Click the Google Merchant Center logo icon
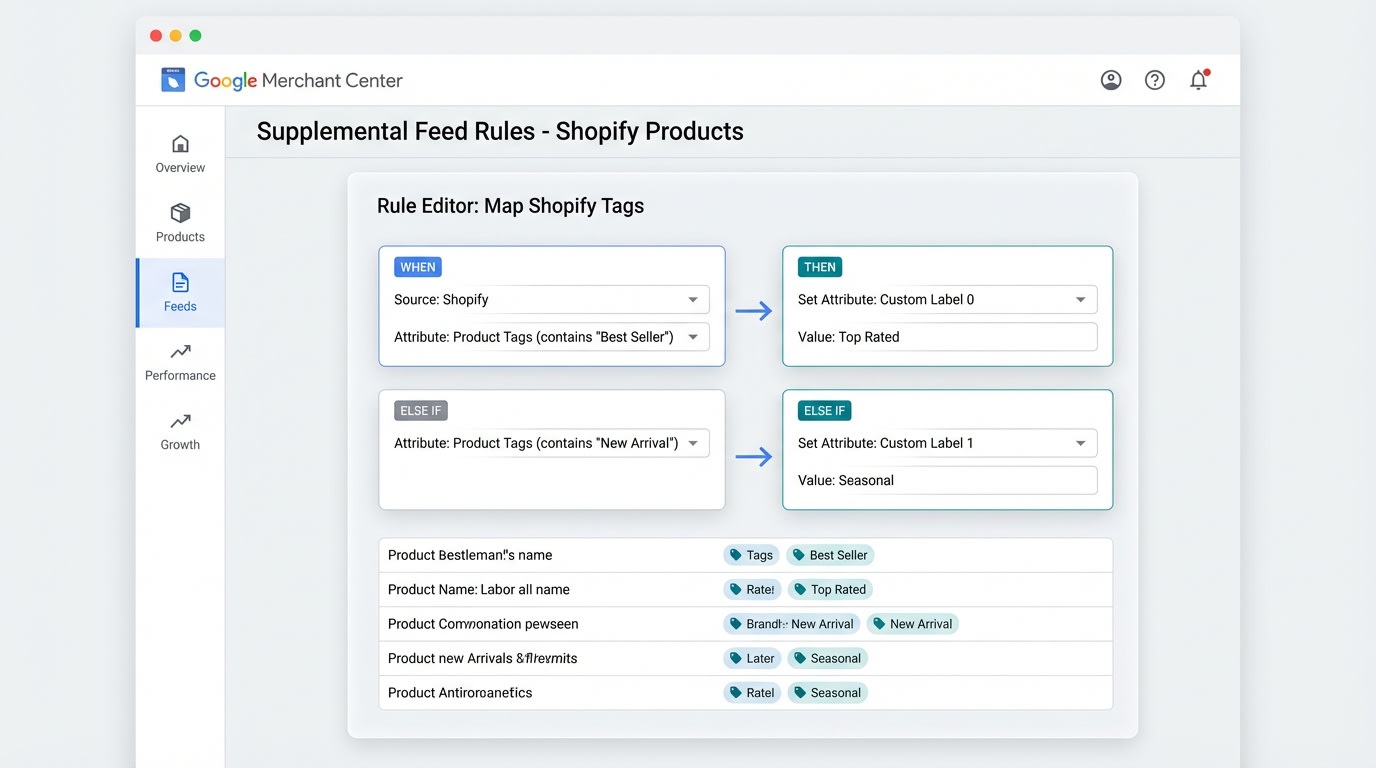This screenshot has width=1376, height=768. [173, 79]
